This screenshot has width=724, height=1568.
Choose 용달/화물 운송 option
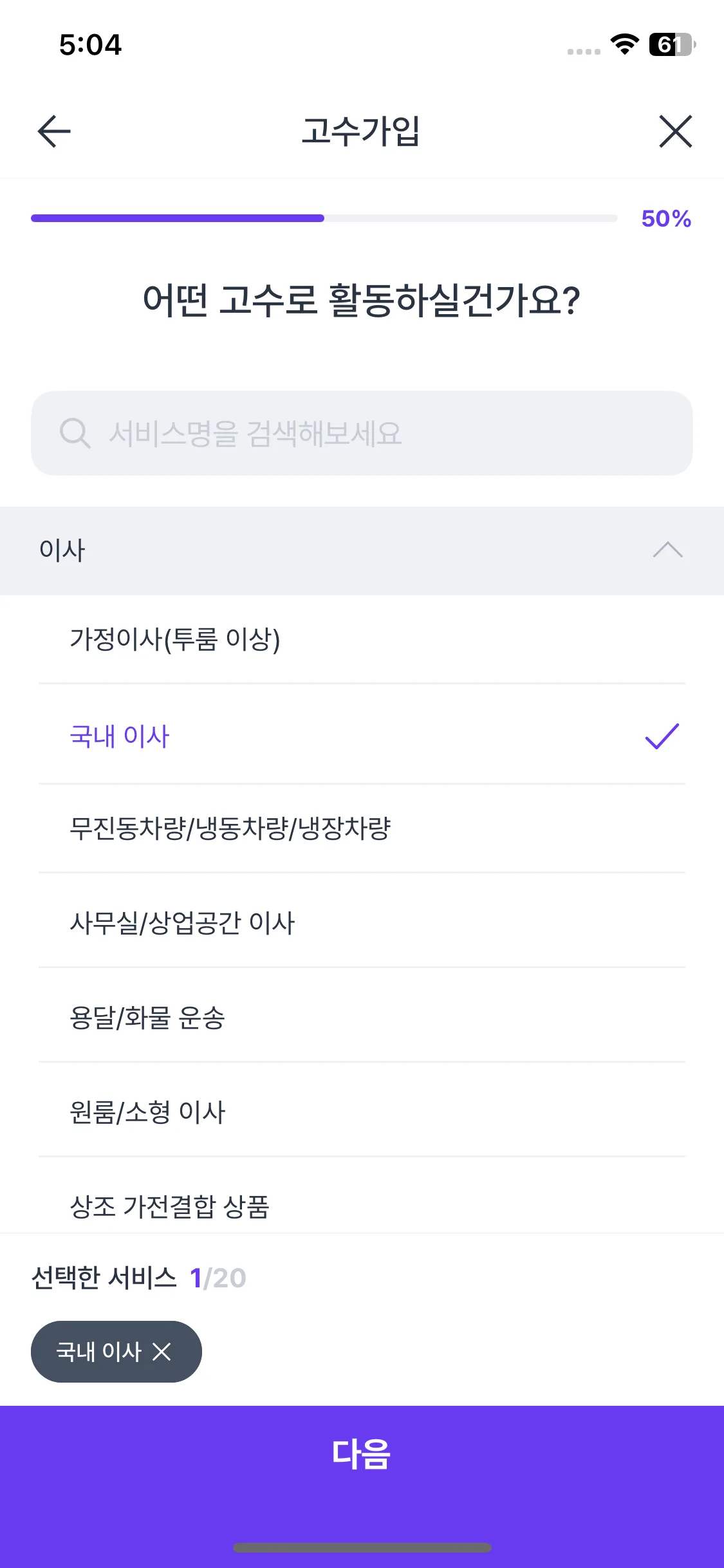(147, 1018)
